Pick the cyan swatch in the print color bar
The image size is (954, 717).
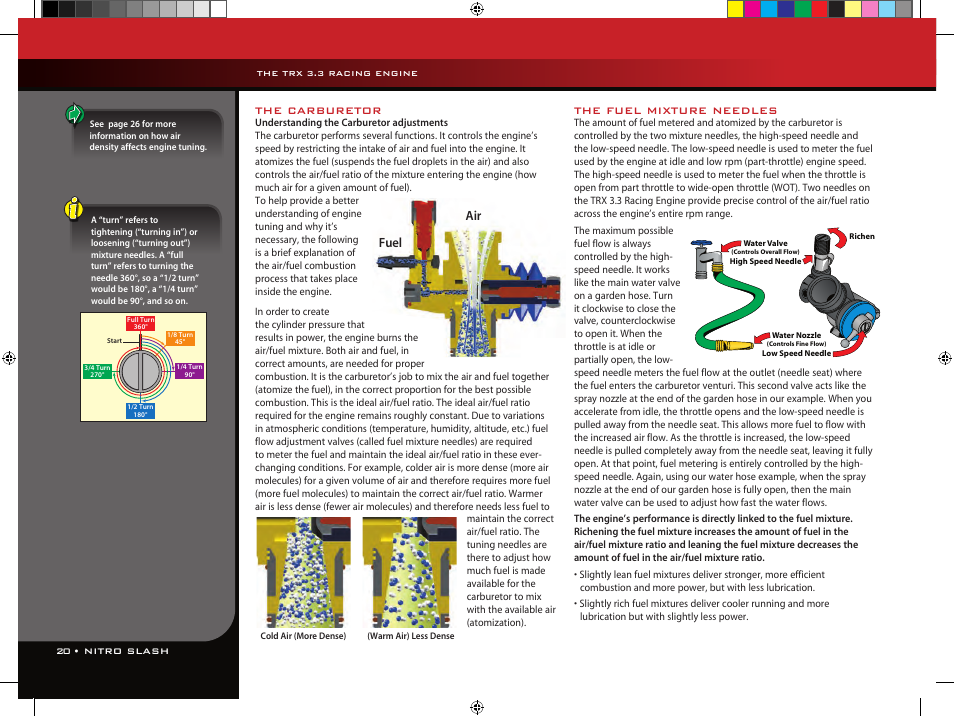(769, 9)
